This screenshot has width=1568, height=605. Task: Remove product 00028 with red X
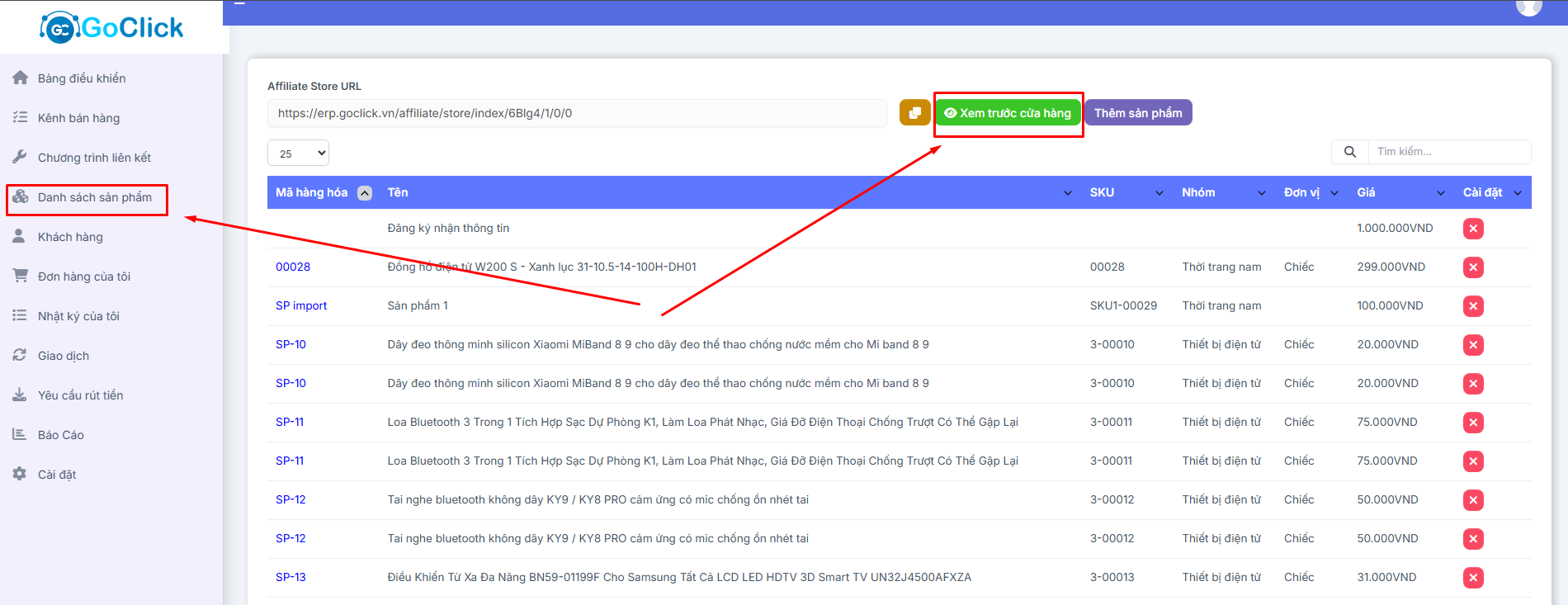click(x=1473, y=267)
